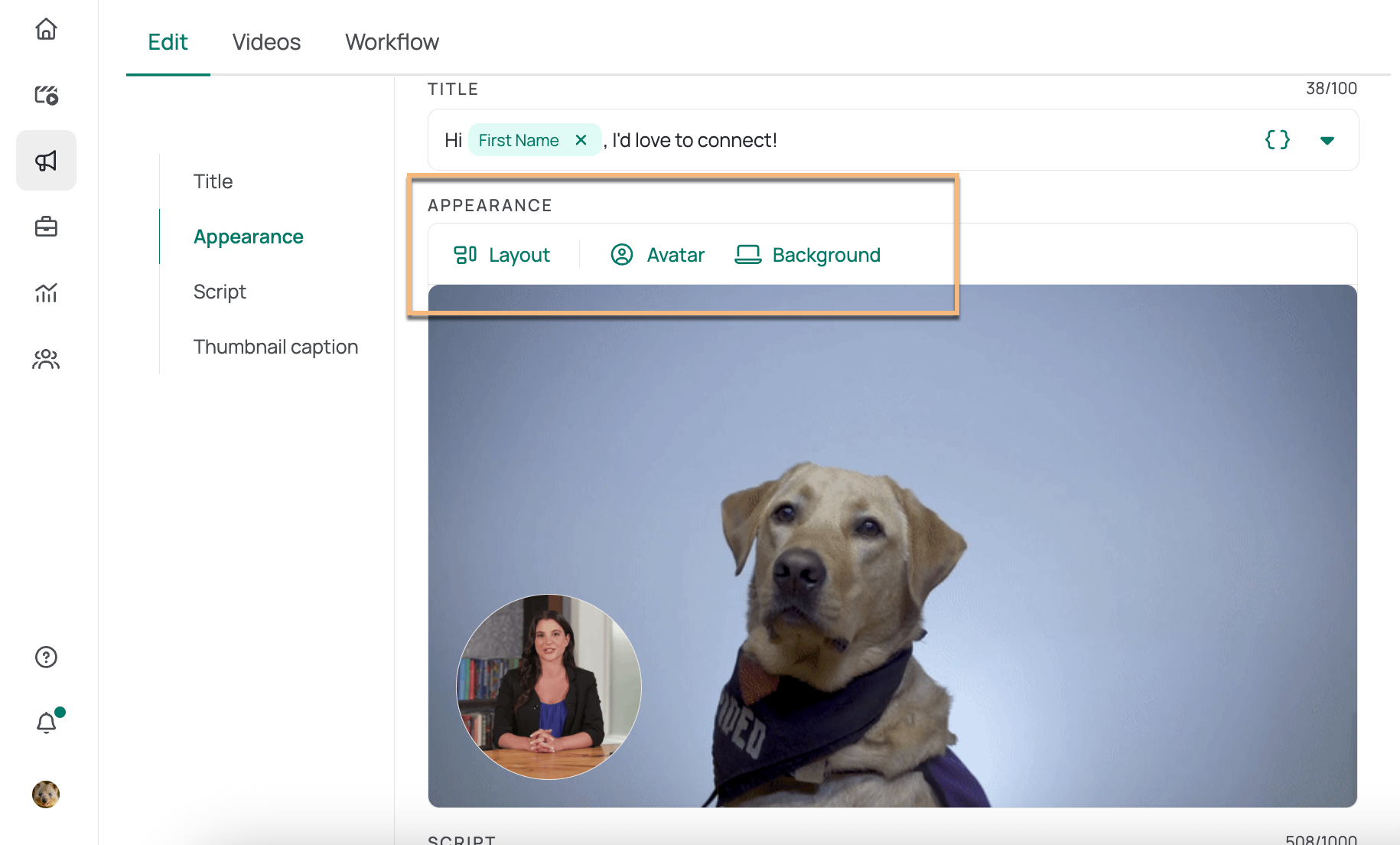
Task: Open the analytics chart icon
Action: click(x=46, y=292)
